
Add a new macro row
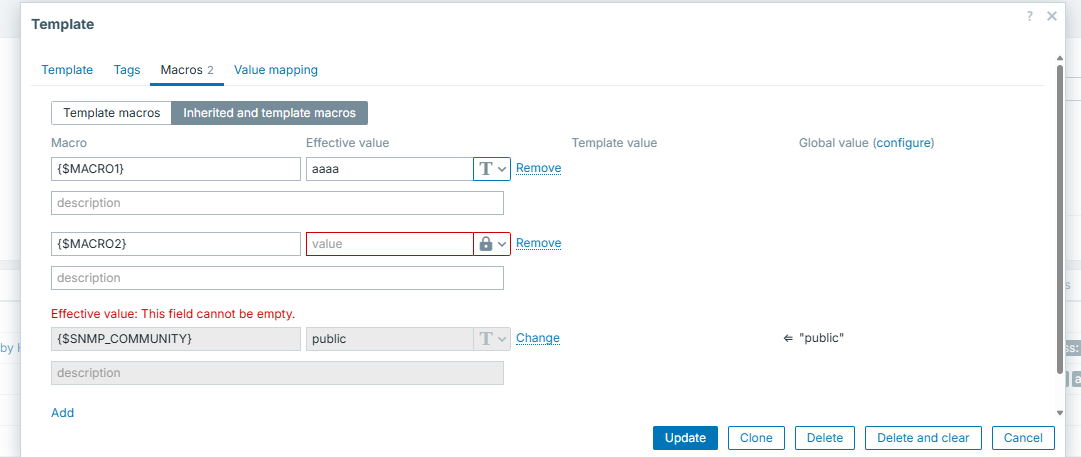point(62,412)
